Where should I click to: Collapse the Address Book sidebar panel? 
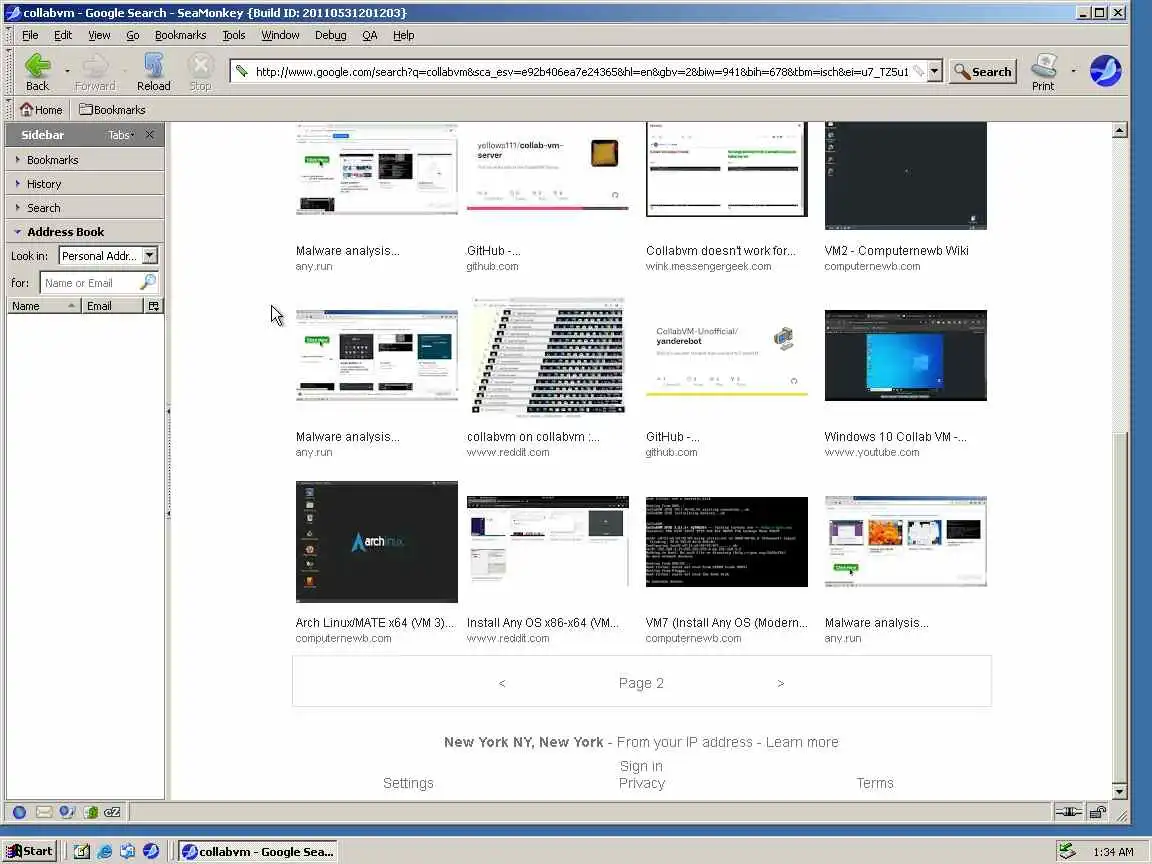click(85, 231)
